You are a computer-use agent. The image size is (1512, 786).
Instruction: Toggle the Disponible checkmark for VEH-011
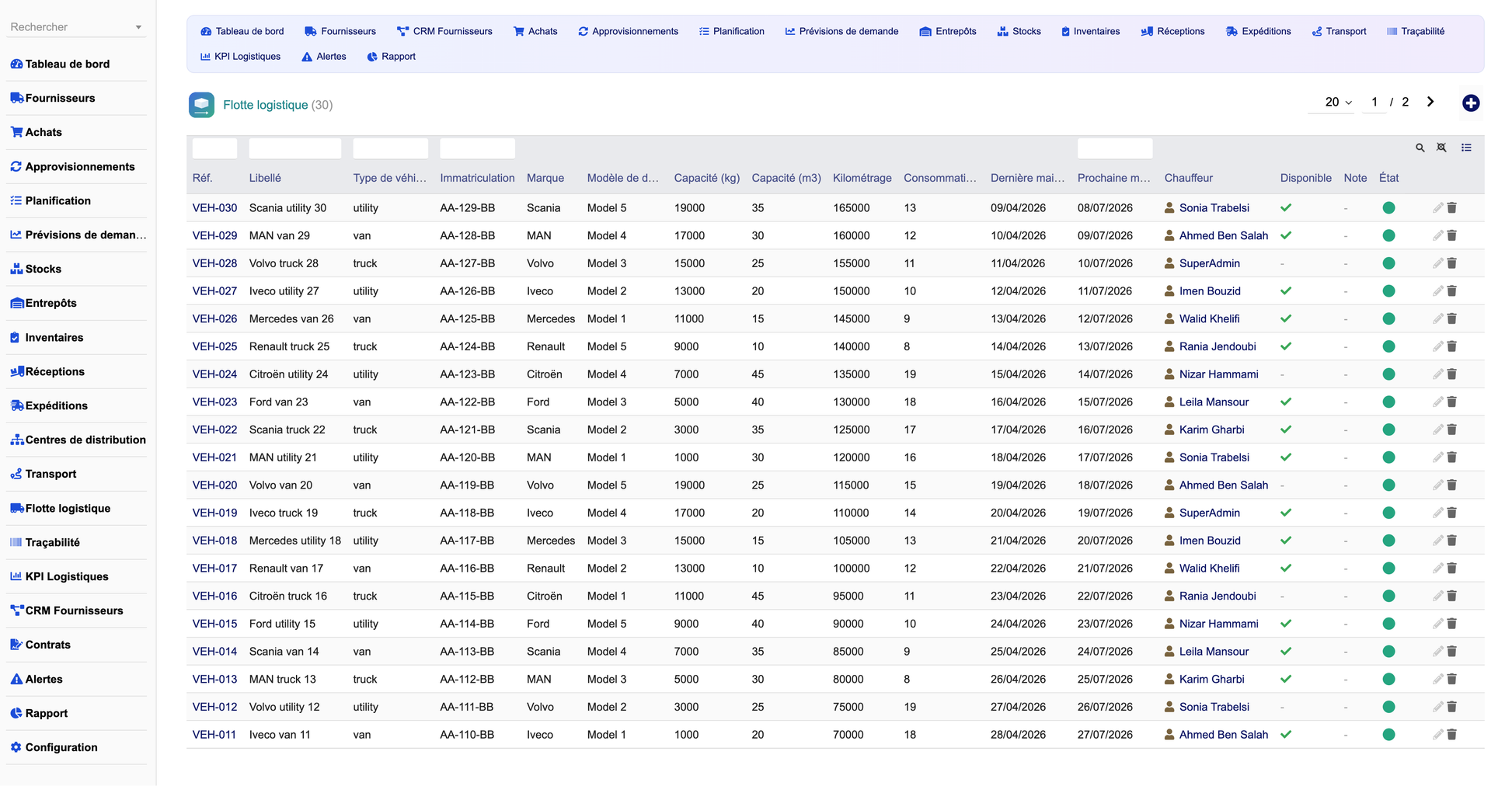click(1286, 734)
